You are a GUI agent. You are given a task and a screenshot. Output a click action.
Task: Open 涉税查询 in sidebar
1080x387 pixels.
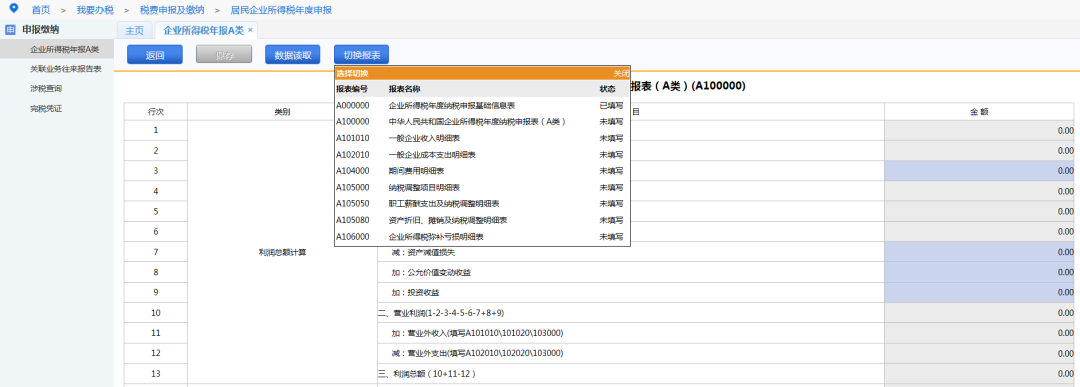[47, 89]
